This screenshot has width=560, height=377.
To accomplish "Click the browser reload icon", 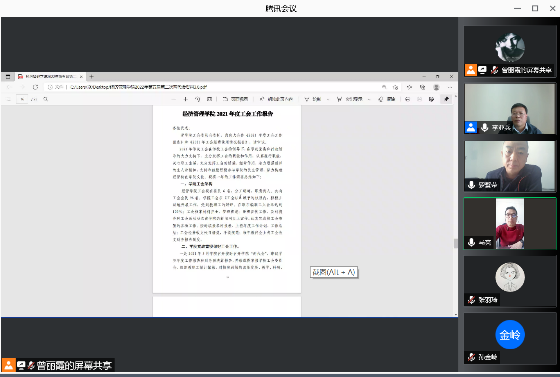I will point(35,87).
